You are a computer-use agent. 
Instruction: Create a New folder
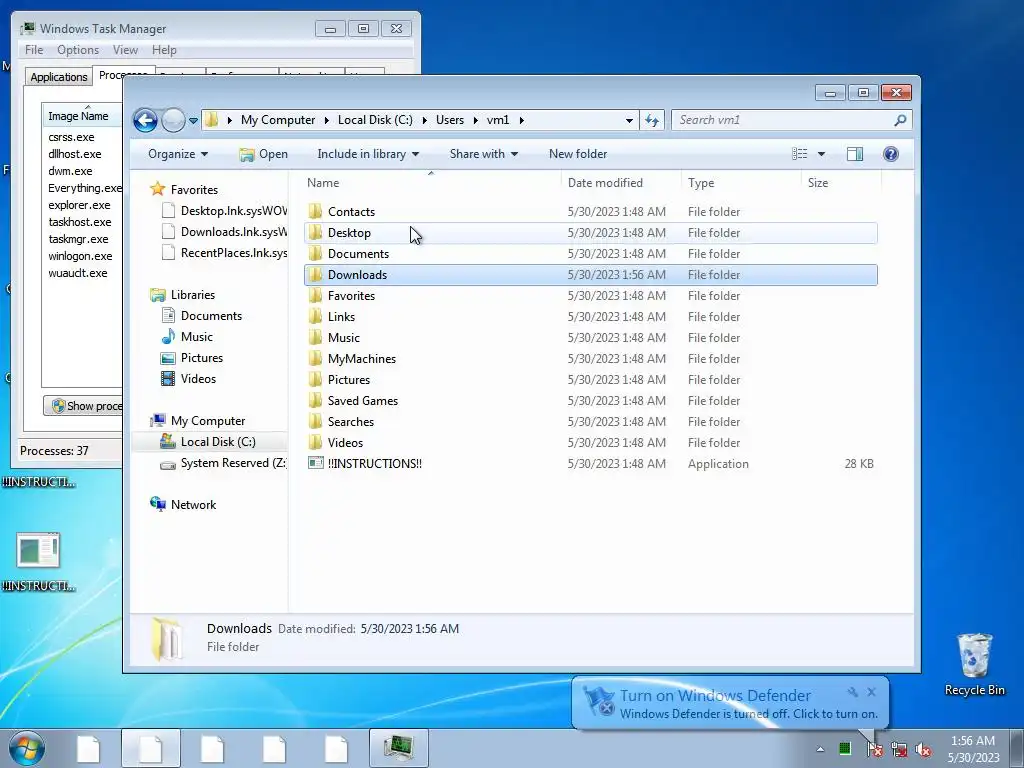pyautogui.click(x=578, y=154)
